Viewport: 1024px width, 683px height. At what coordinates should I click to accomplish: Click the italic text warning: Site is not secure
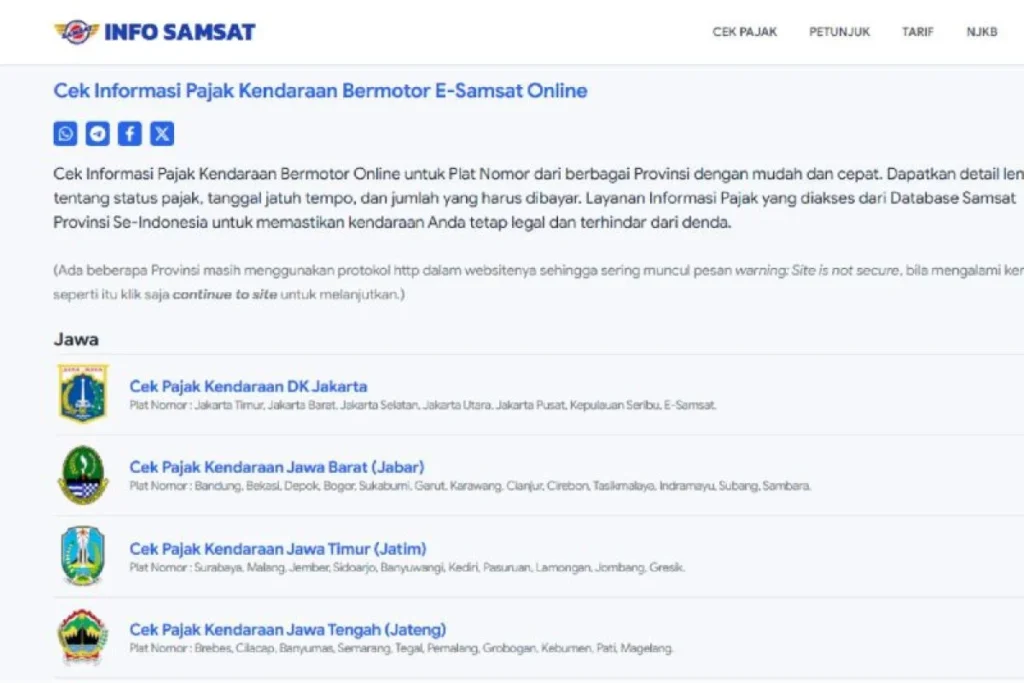point(817,270)
